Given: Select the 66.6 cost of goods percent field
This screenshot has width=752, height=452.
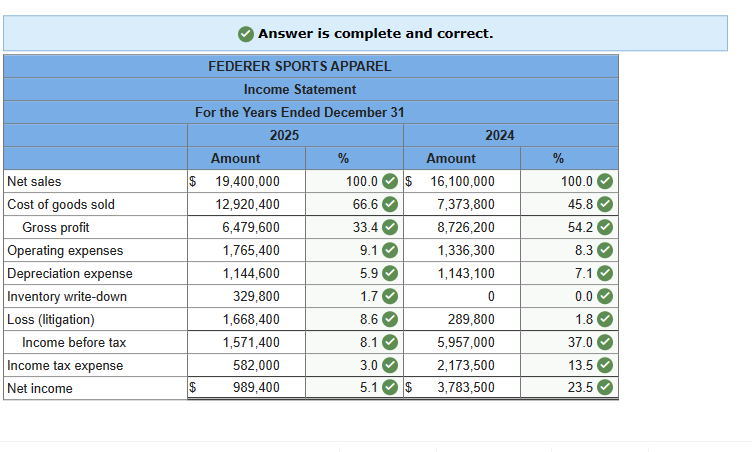Looking at the screenshot, I should point(354,204).
